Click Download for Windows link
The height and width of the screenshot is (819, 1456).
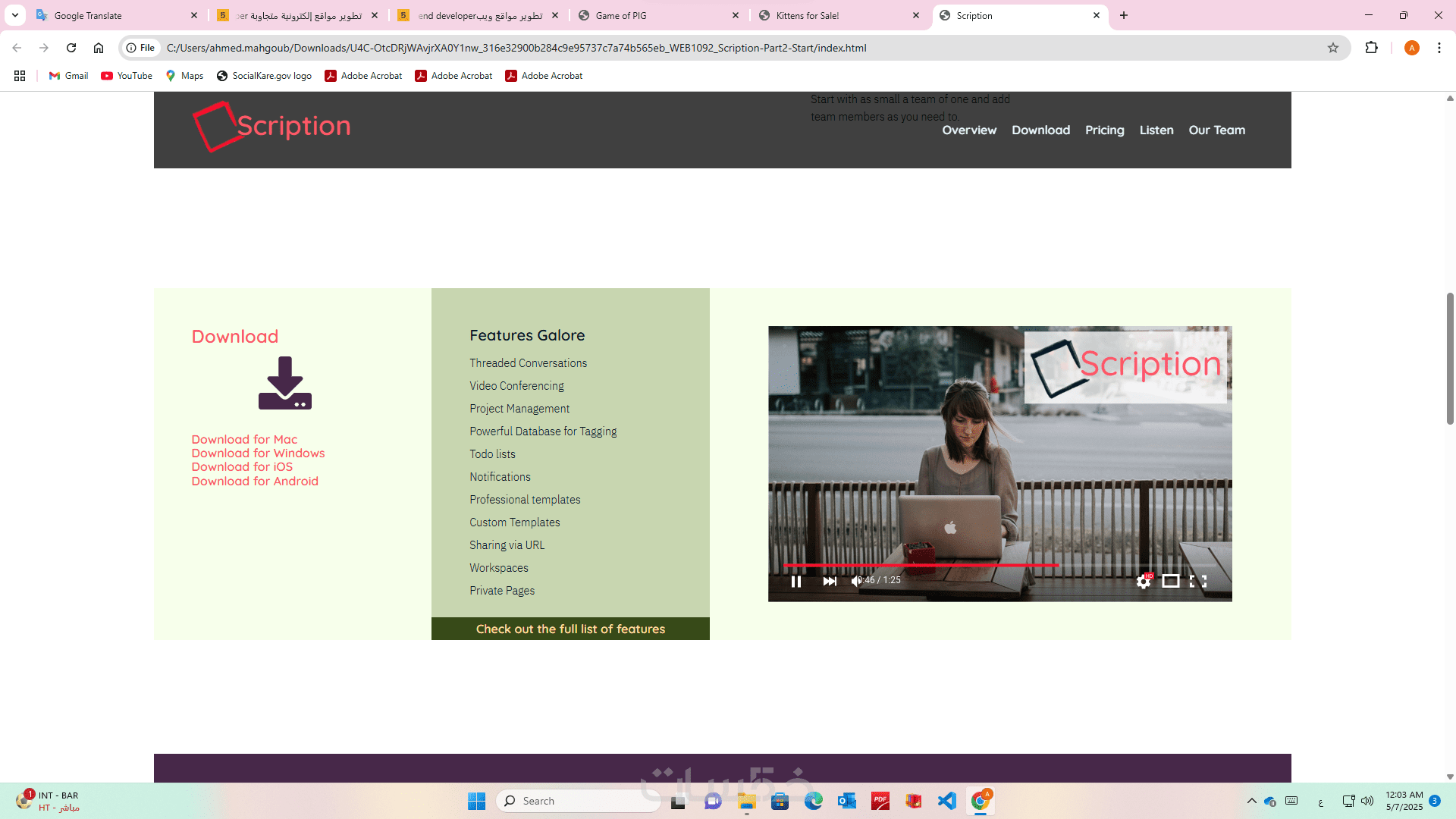pos(258,453)
